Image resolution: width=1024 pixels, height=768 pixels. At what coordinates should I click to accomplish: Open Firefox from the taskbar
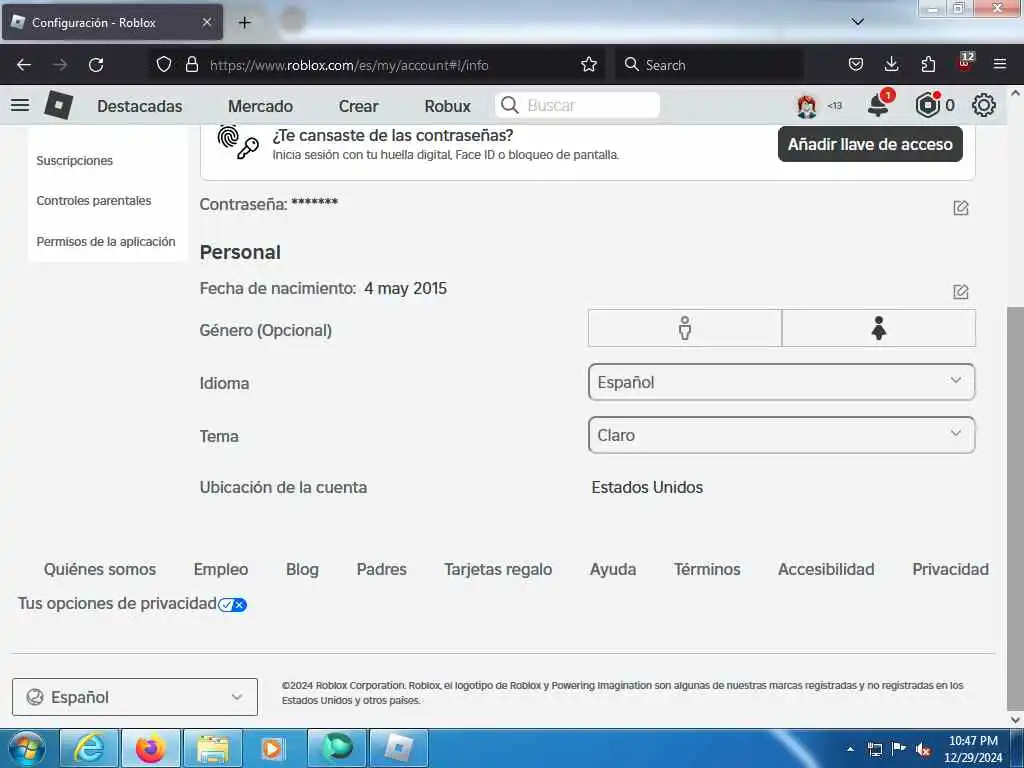[x=150, y=748]
